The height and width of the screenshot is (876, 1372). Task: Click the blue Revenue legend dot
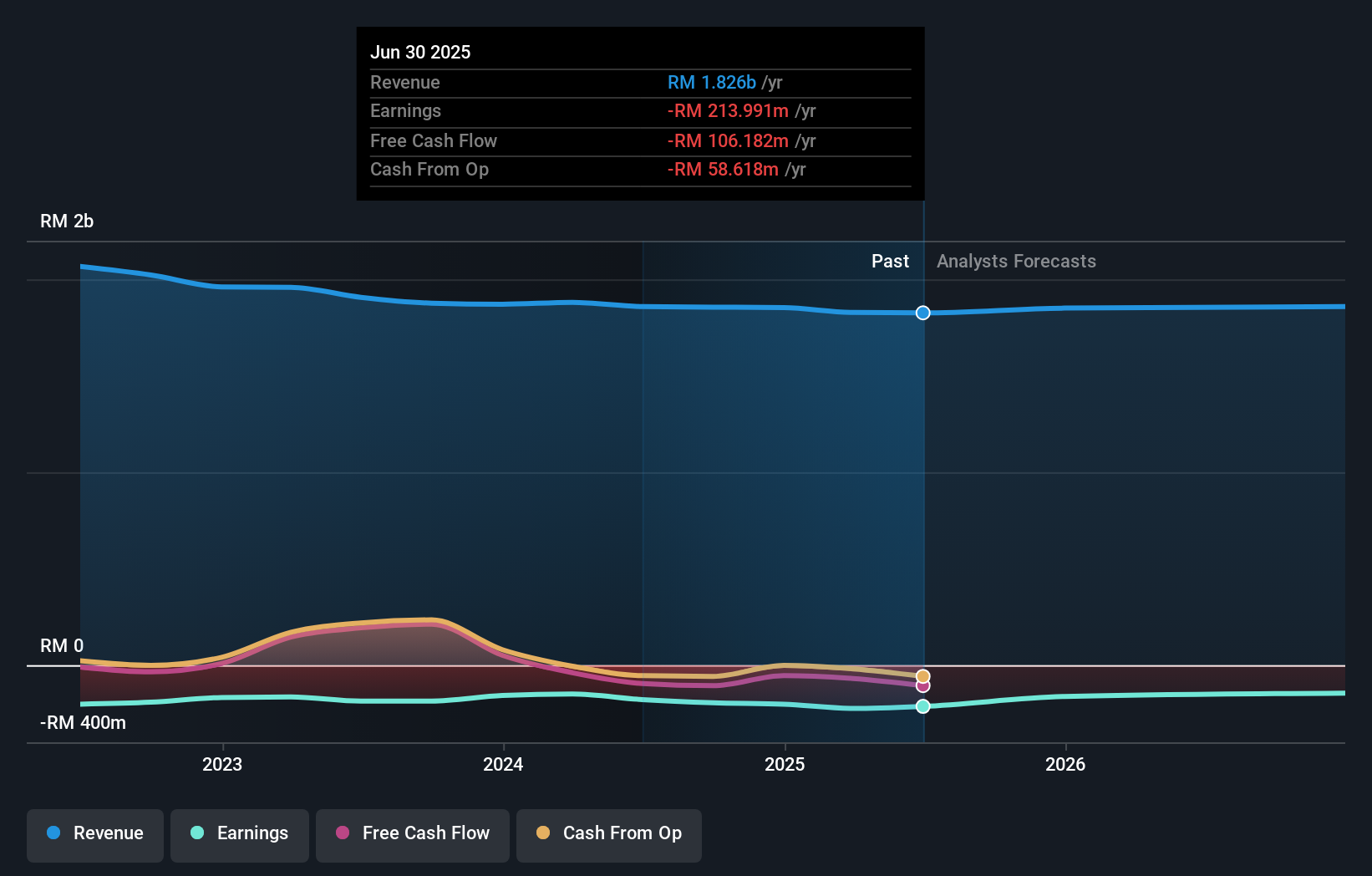tap(52, 833)
